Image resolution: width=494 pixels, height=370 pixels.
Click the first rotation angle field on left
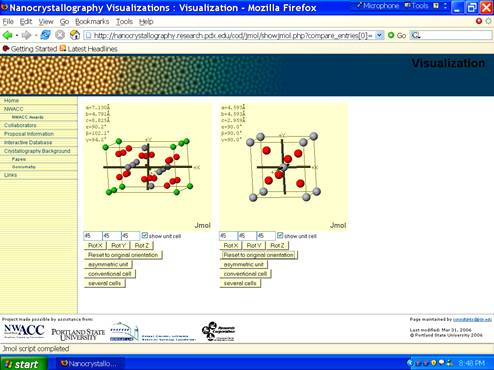click(93, 236)
